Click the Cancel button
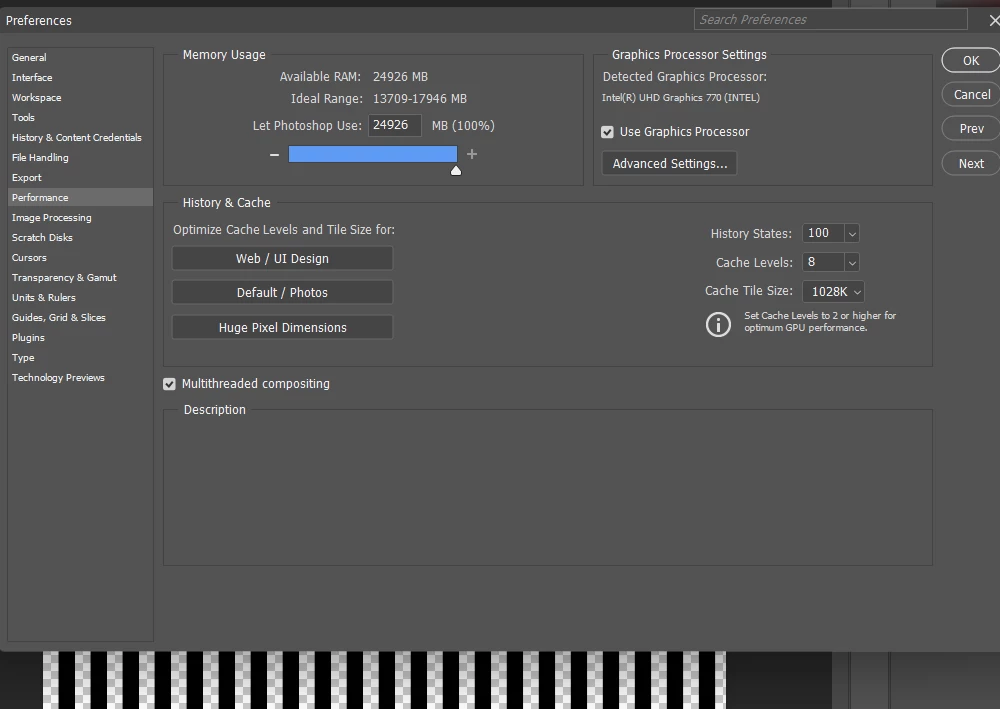Screen dimensions: 1000x709 click(x=971, y=94)
